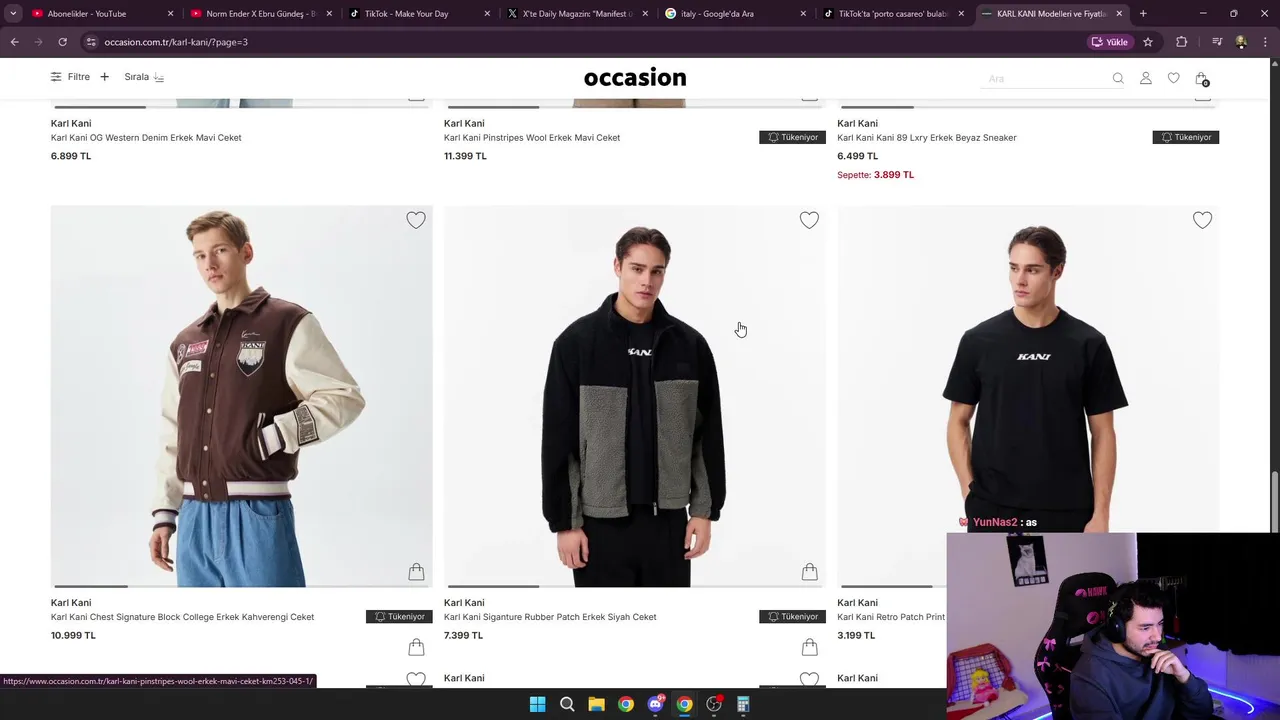Add brown college jacket to bag icon
Screen dimensions: 1280x720
[x=416, y=572]
